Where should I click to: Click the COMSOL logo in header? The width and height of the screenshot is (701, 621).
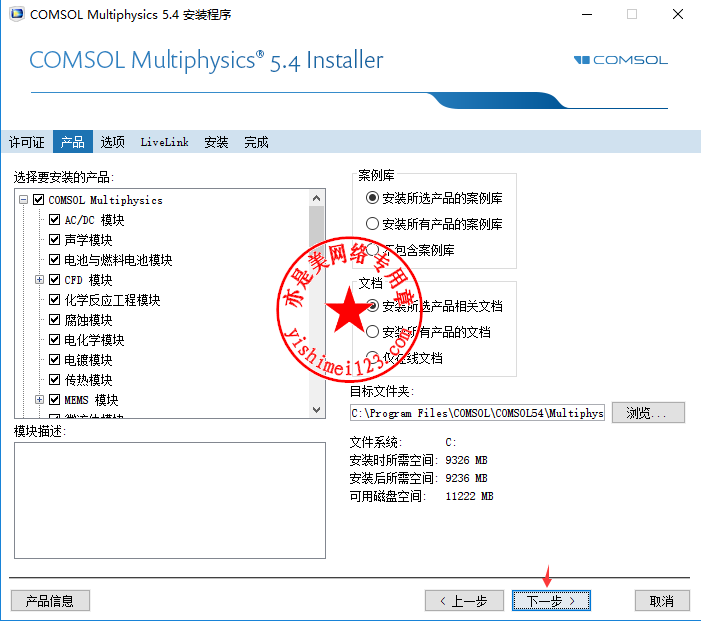point(621,60)
